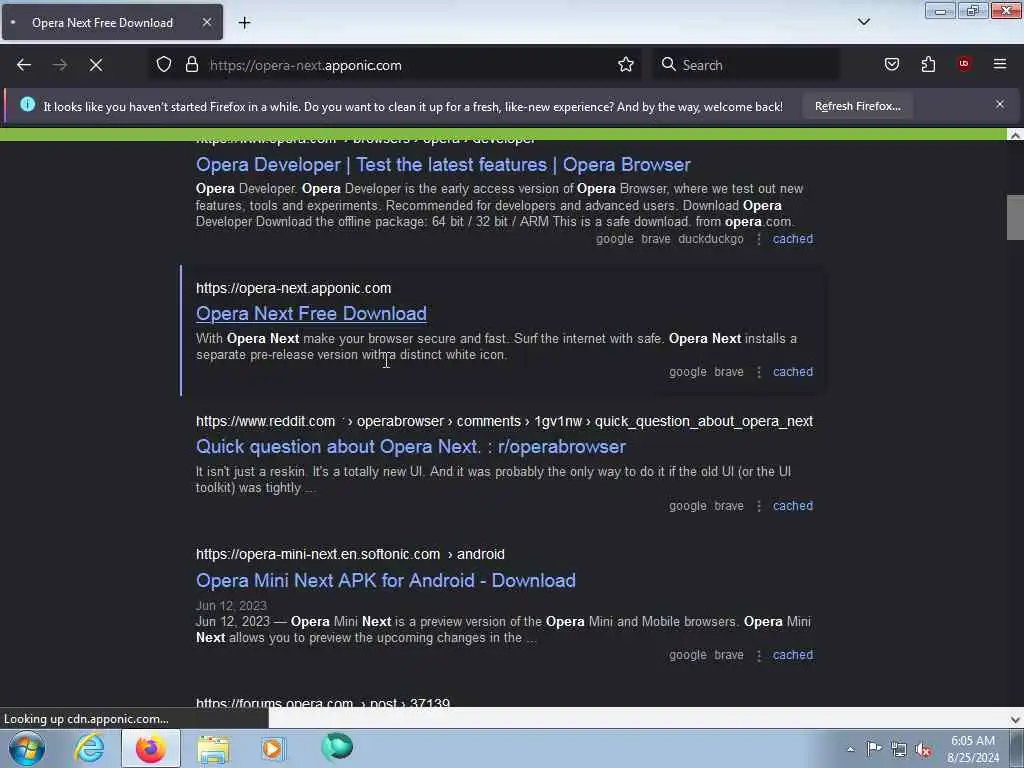Open more options dots for apponic result
Viewport: 1024px width, 768px height.
(758, 372)
